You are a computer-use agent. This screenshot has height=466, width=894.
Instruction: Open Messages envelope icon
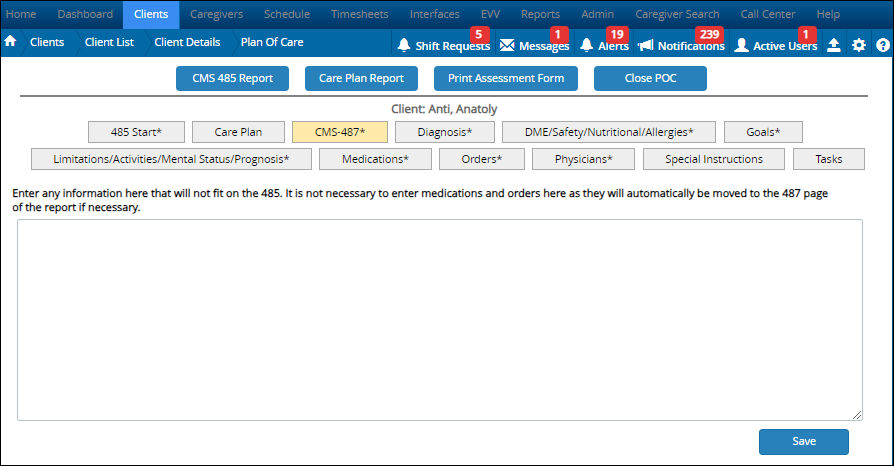pos(507,46)
